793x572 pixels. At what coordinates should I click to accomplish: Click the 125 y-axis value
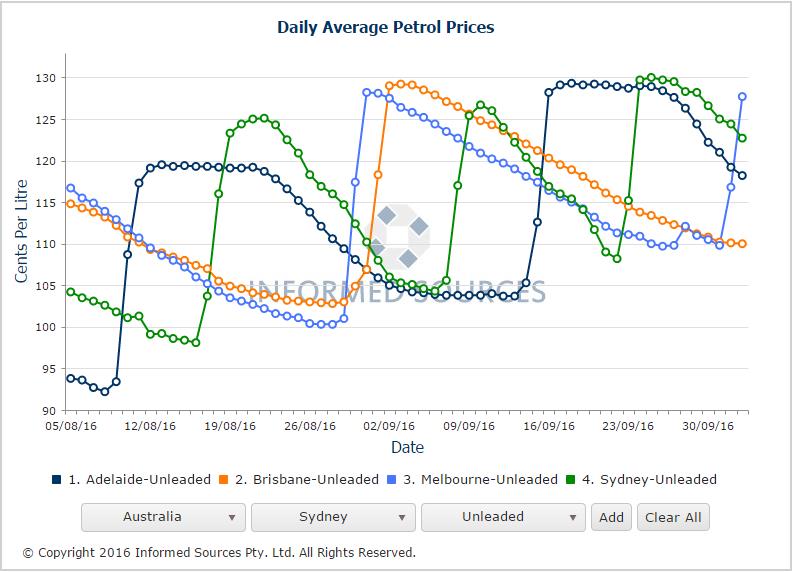tap(46, 120)
